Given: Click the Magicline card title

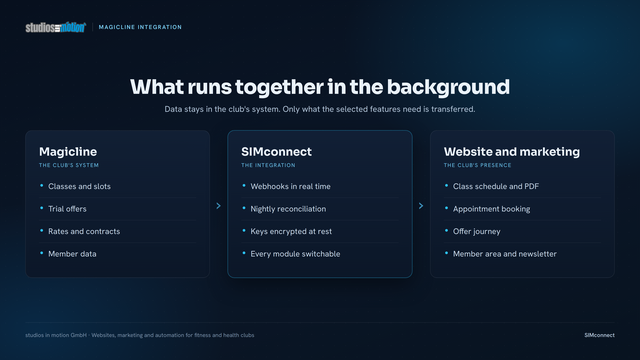Looking at the screenshot, I should pyautogui.click(x=68, y=151).
